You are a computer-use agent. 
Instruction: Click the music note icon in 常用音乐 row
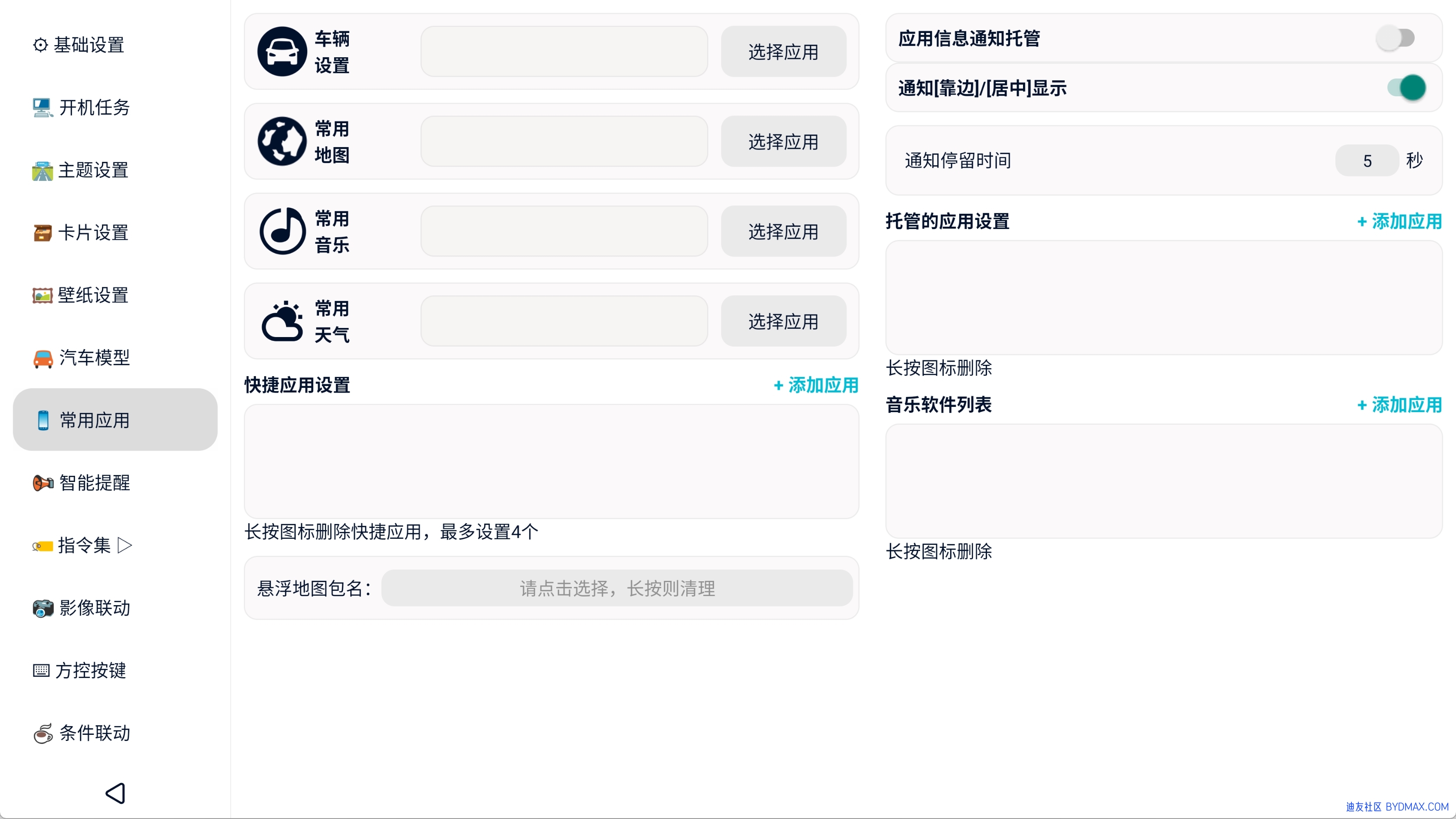point(282,231)
